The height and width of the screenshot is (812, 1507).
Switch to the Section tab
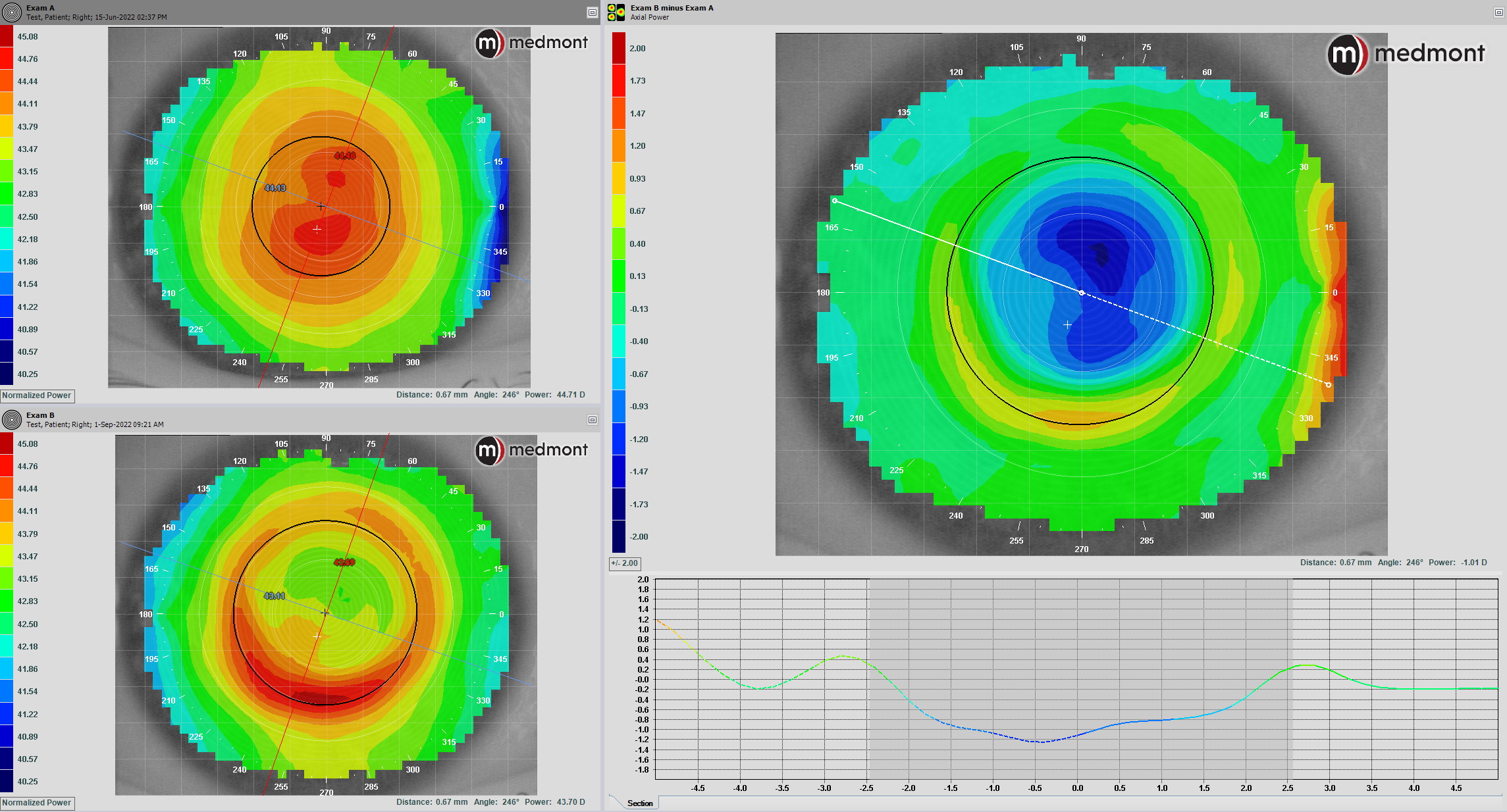tap(639, 803)
